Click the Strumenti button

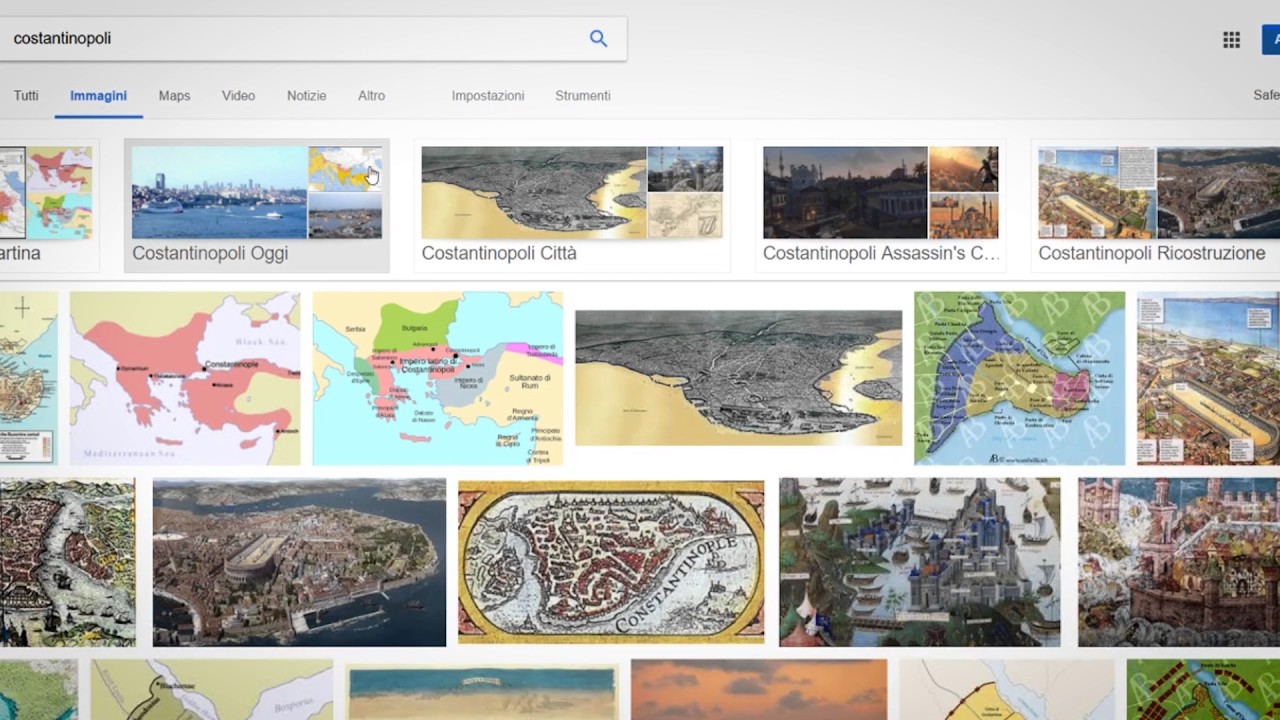coord(583,96)
